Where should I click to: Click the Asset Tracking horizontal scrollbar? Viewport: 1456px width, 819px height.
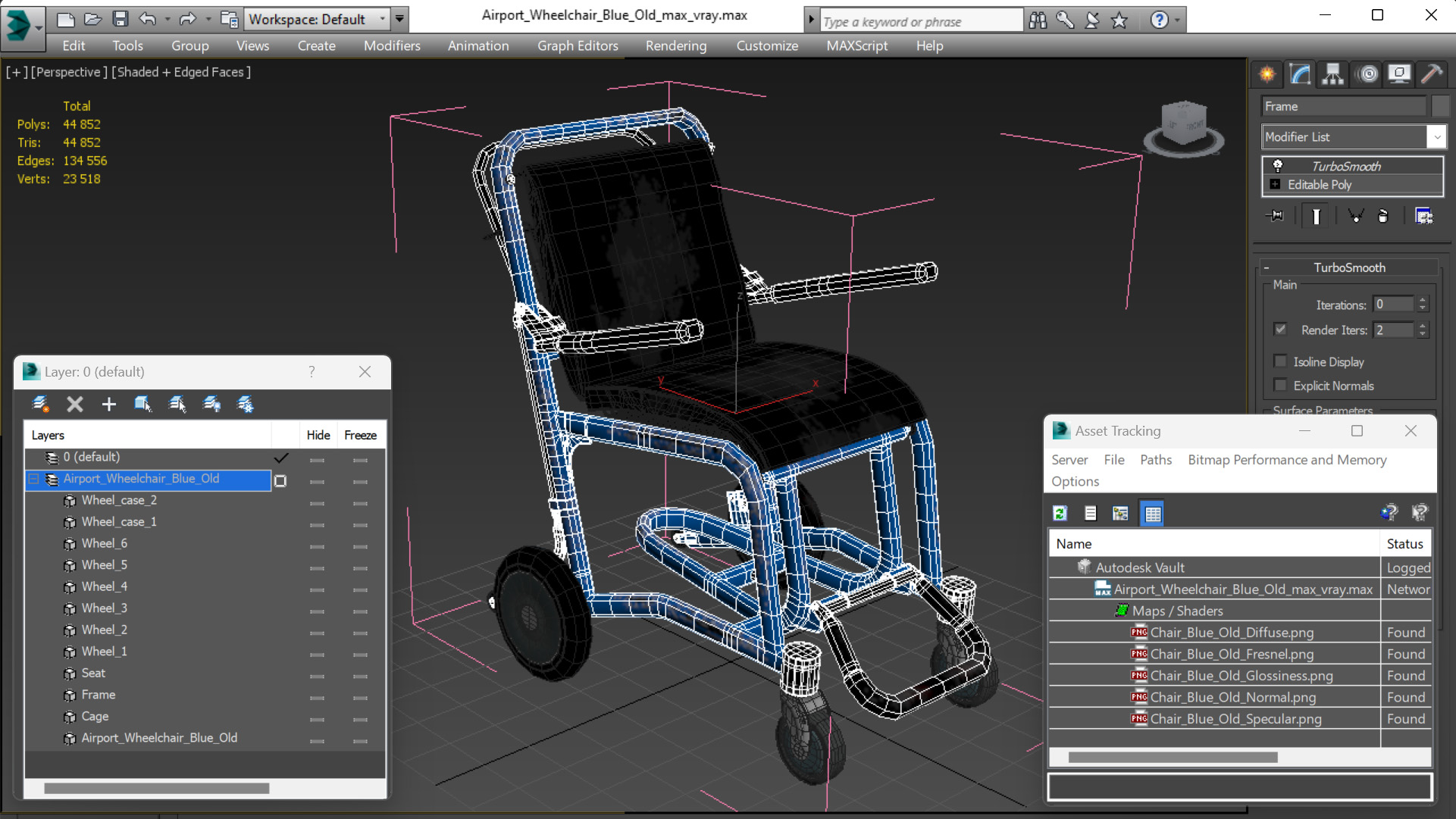coord(1173,757)
